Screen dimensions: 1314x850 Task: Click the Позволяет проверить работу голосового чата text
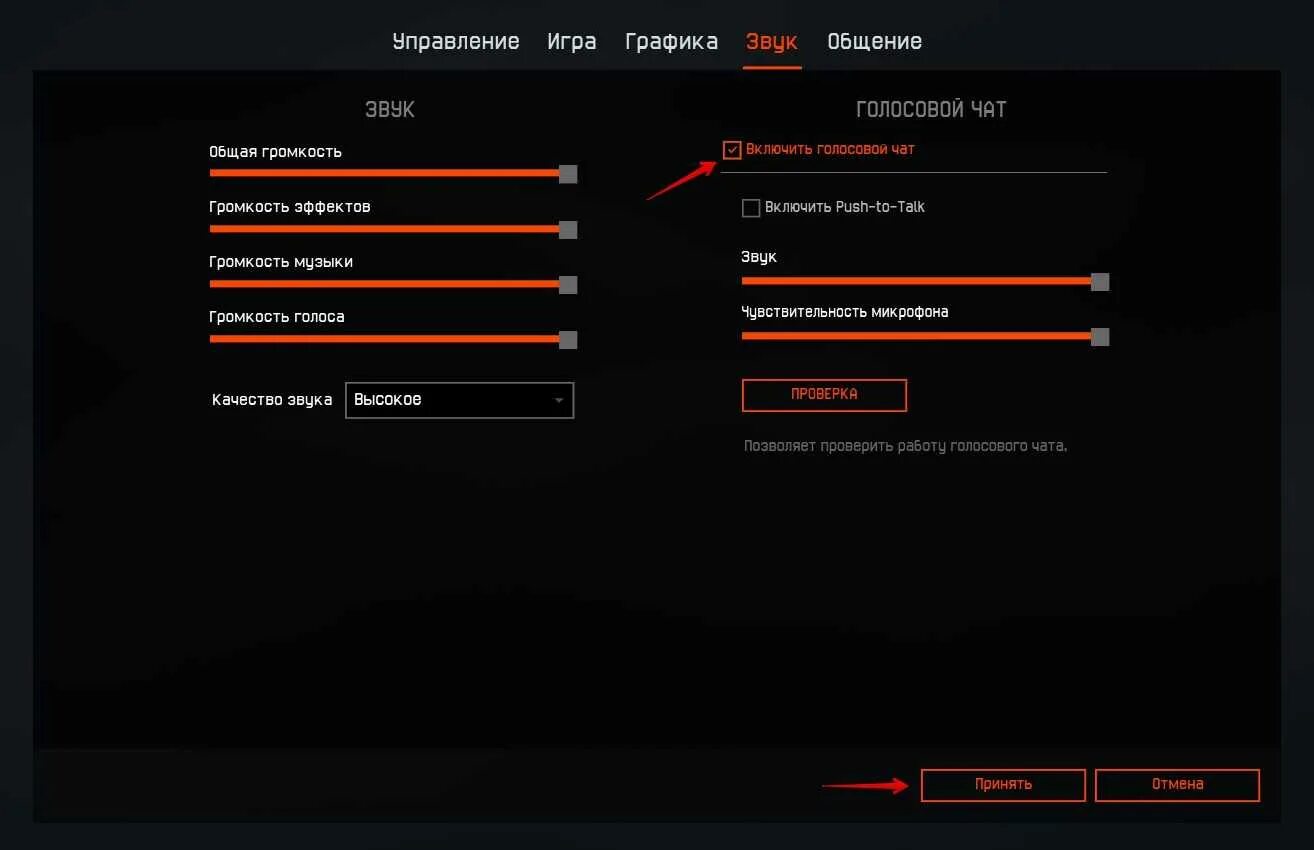point(905,446)
